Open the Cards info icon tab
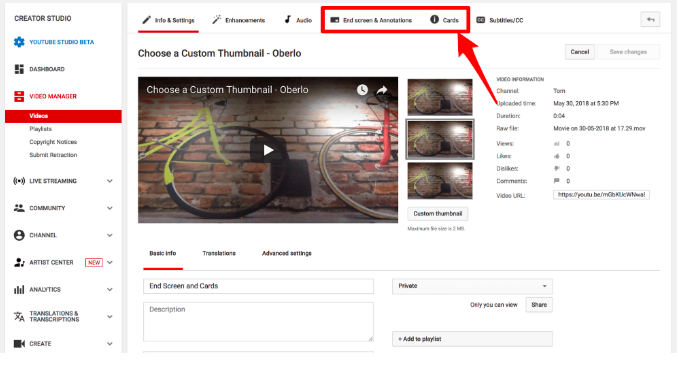678x376 pixels. click(x=444, y=20)
